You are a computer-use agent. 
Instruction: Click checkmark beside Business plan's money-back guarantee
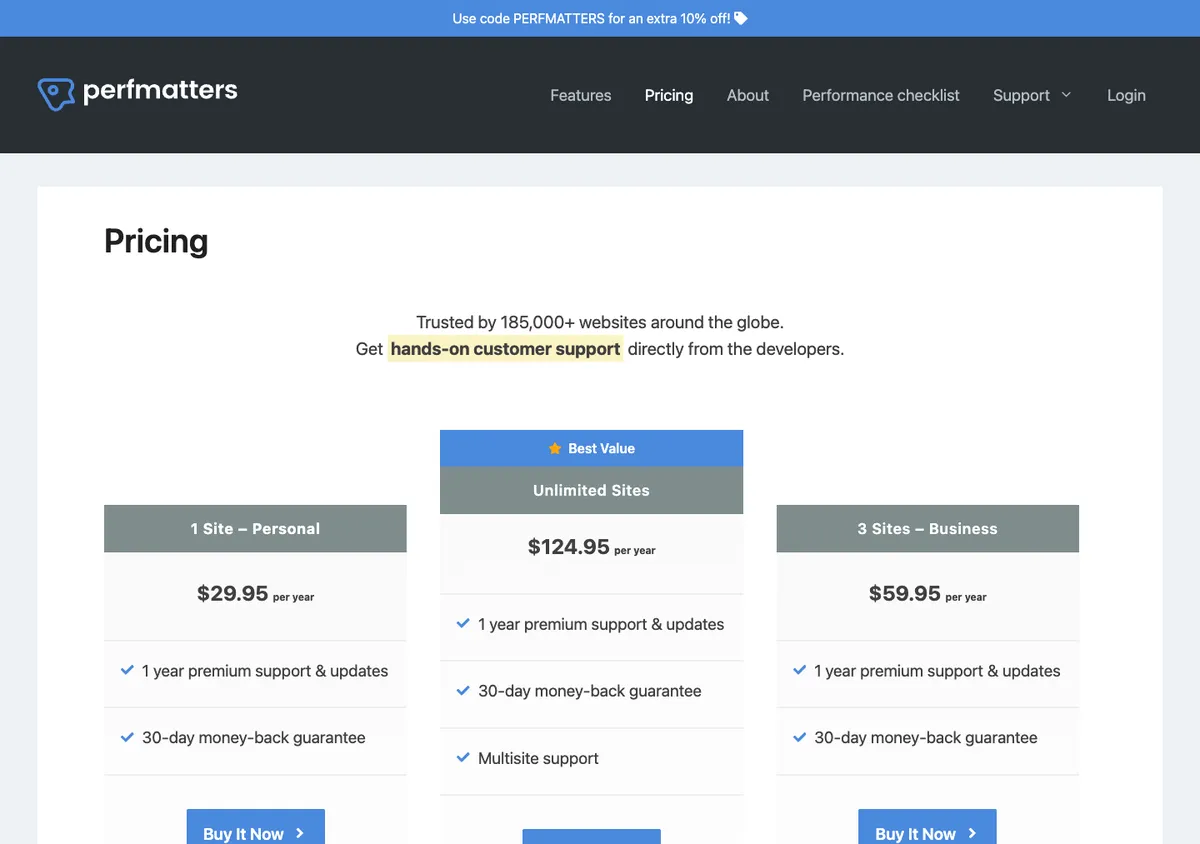tap(799, 737)
